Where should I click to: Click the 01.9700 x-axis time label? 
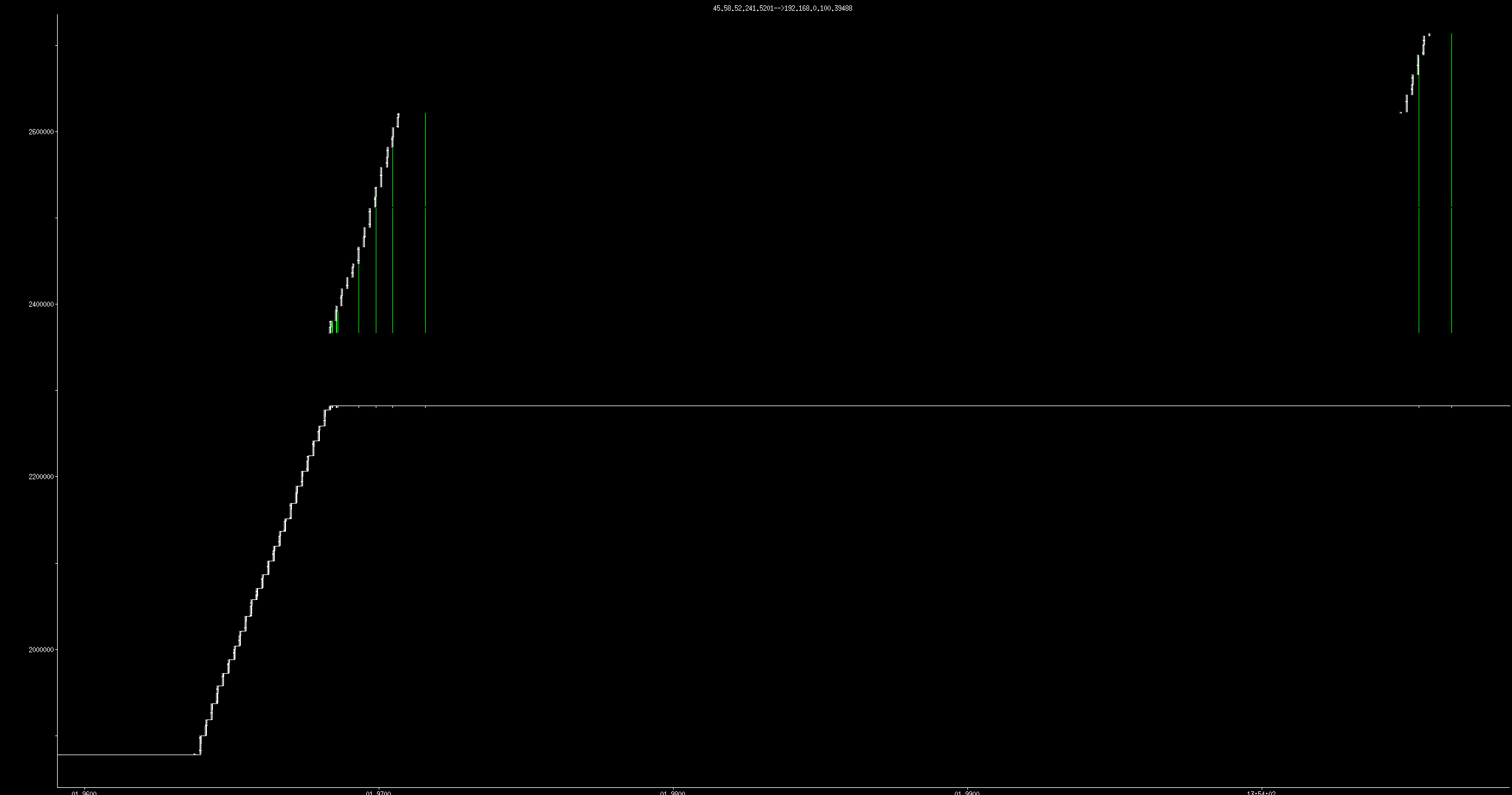click(x=379, y=793)
